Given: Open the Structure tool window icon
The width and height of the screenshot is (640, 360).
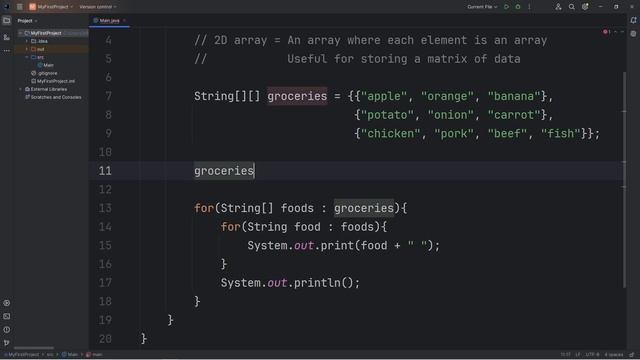Looking at the screenshot, I should [x=7, y=37].
